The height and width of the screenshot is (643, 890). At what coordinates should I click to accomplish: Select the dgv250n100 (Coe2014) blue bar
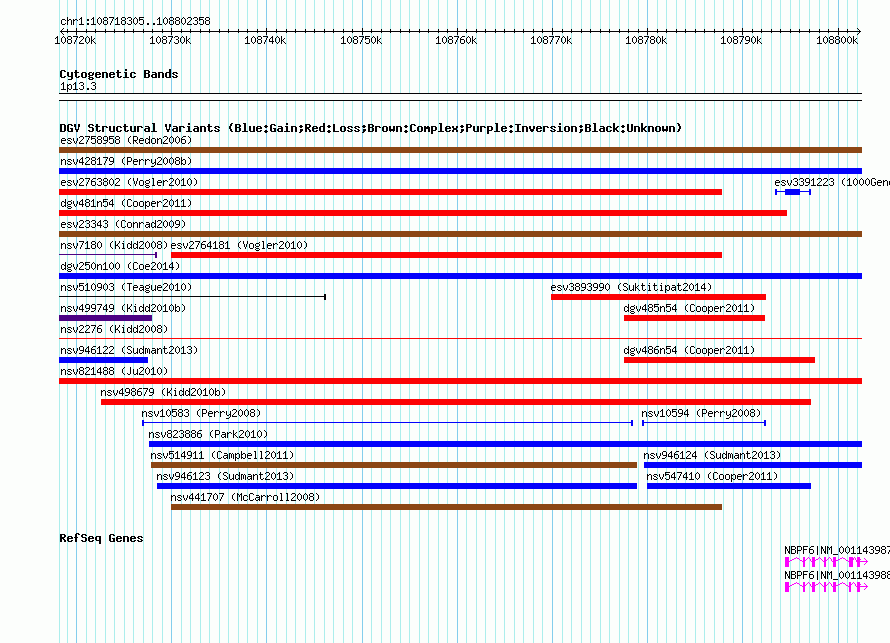[460, 276]
